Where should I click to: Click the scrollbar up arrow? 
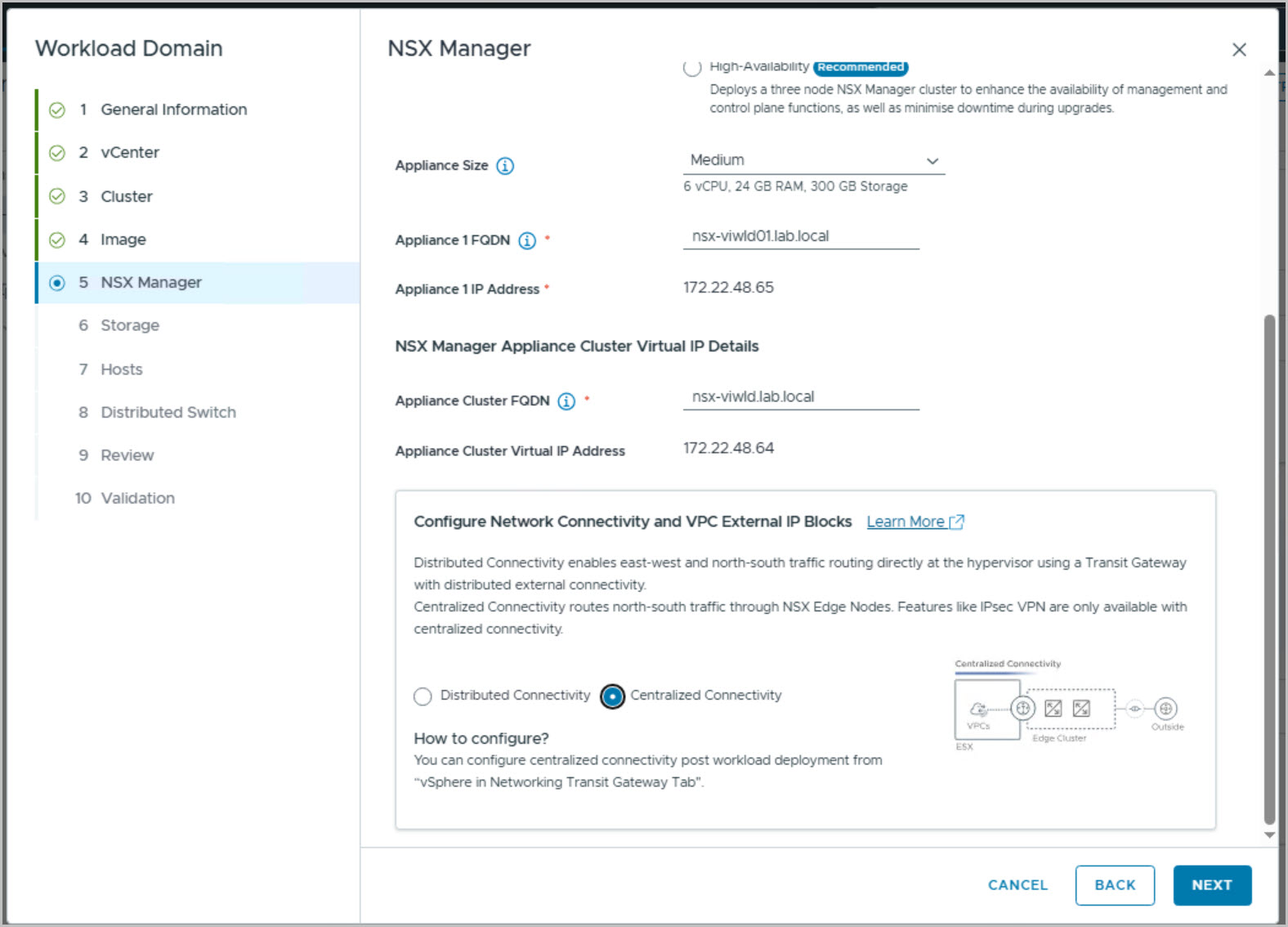coord(1269,73)
